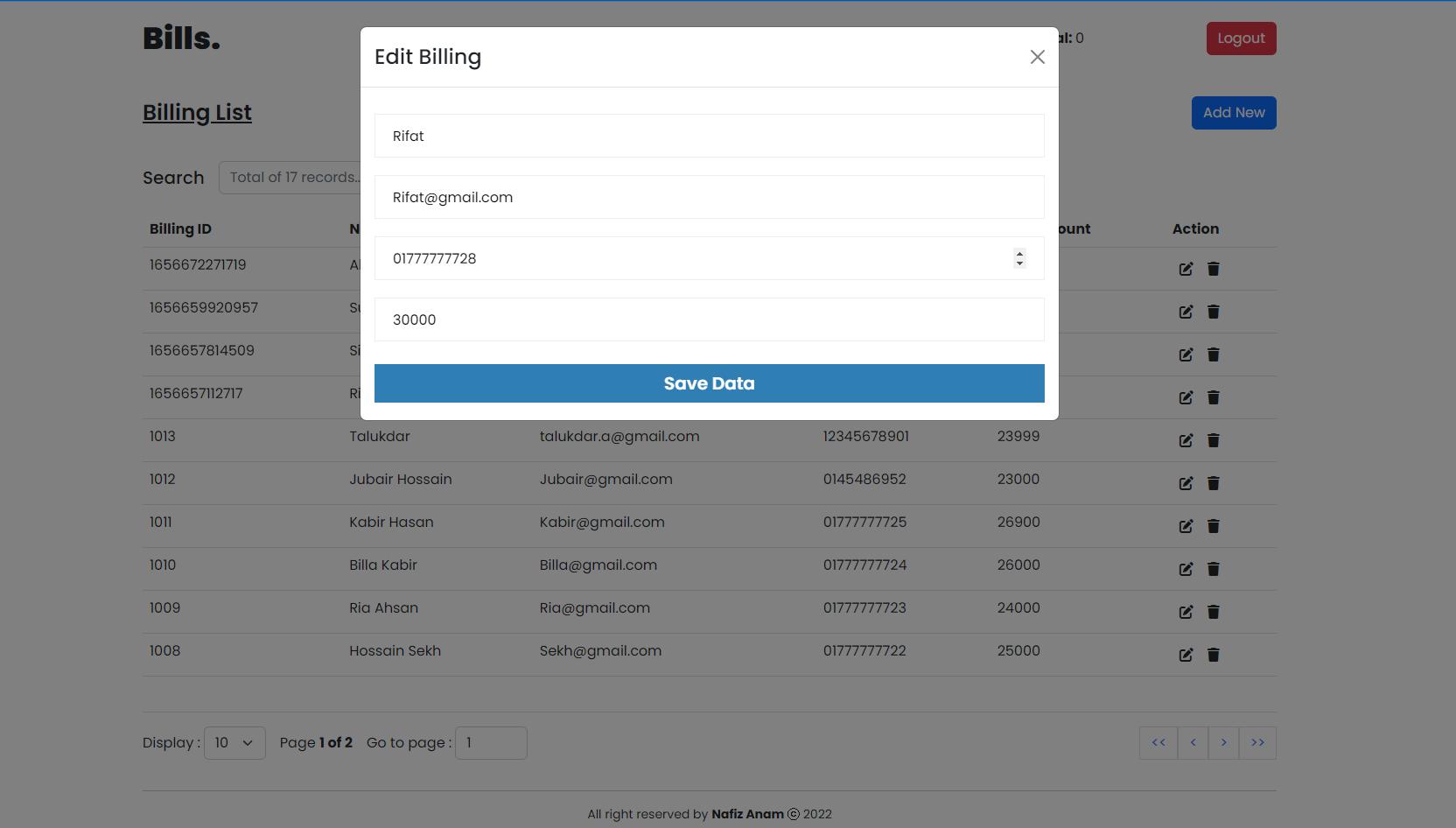1456x828 pixels.
Task: Click the Billing ID column header
Action: (x=180, y=228)
